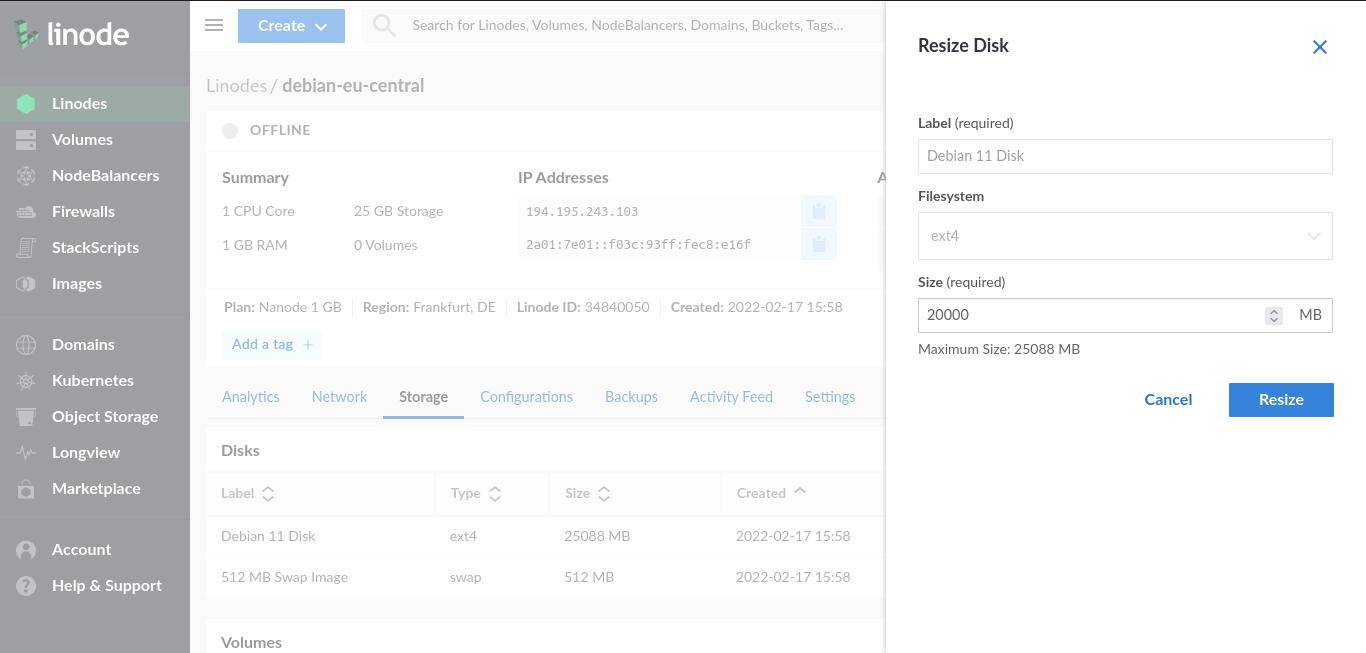Open Marketplace in the sidebar
The height and width of the screenshot is (653, 1366).
tap(96, 489)
